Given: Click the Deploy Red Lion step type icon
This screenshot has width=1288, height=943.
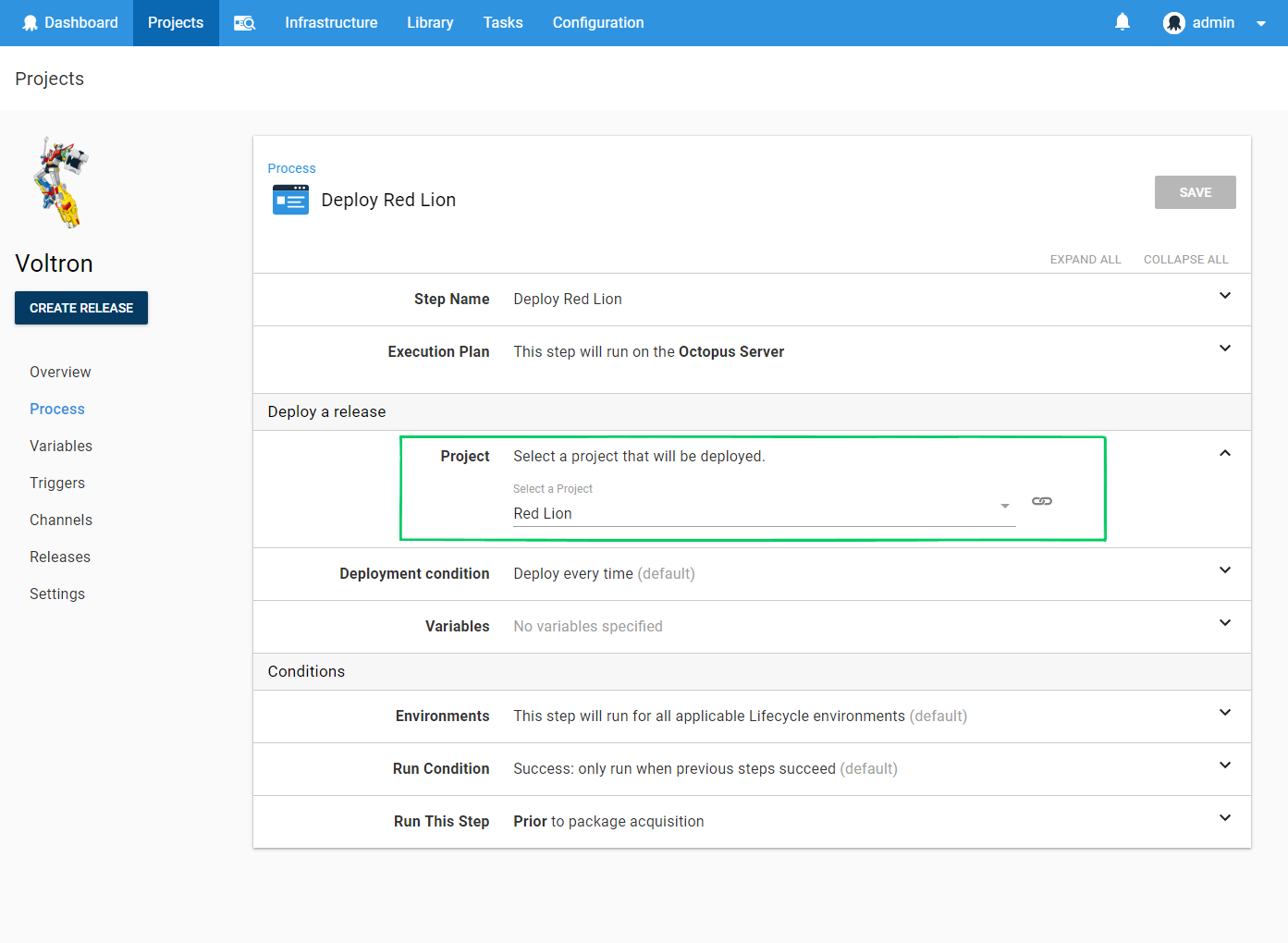Looking at the screenshot, I should 290,200.
